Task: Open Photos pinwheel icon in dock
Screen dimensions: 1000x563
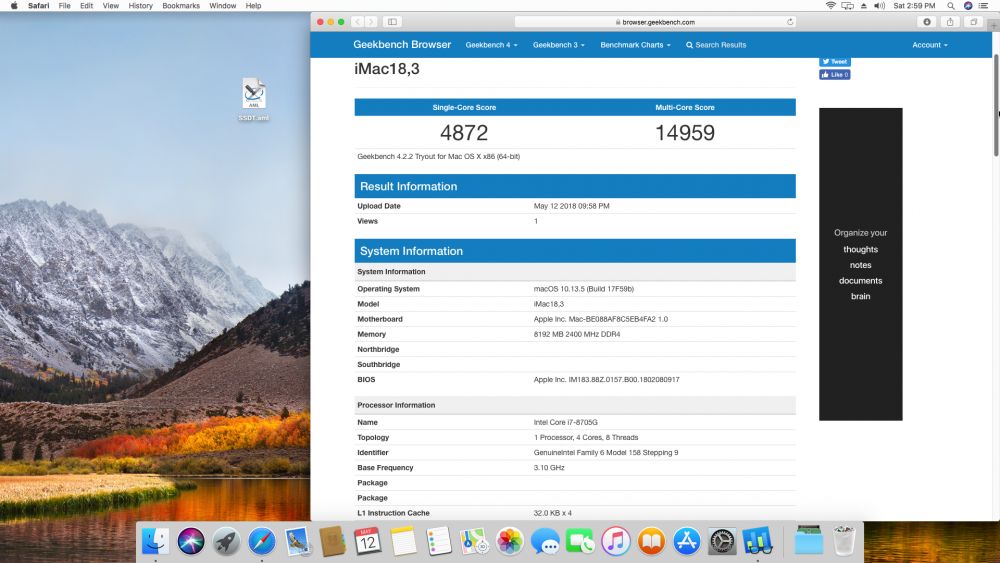Action: pyautogui.click(x=510, y=541)
